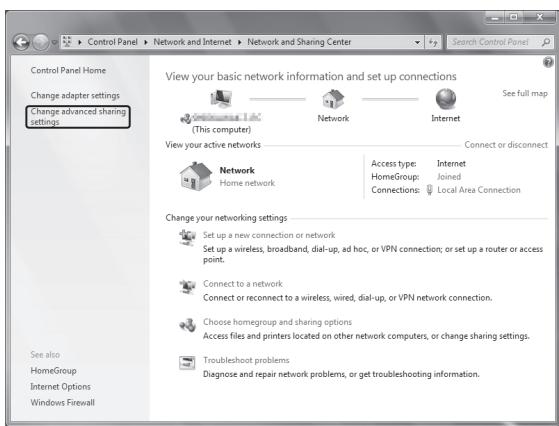Image resolution: width=559 pixels, height=426 pixels.
Task: Open the Home network link
Action: pyautogui.click(x=247, y=183)
